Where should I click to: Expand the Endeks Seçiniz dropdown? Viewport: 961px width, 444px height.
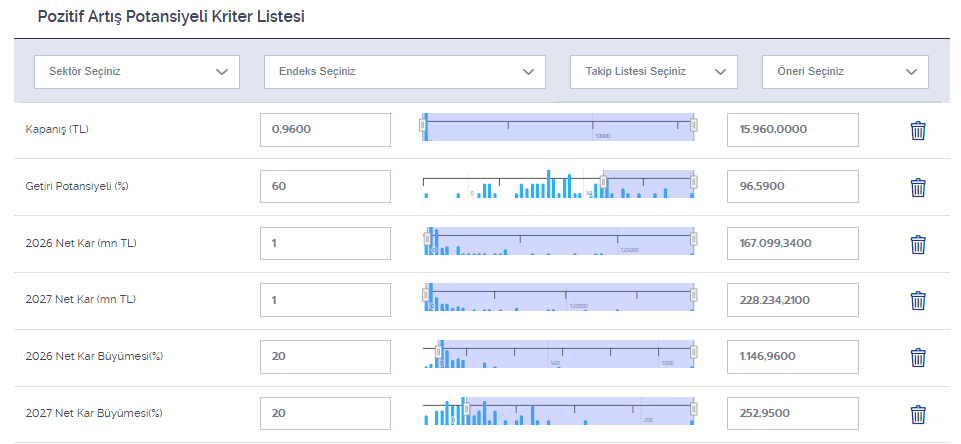point(404,72)
